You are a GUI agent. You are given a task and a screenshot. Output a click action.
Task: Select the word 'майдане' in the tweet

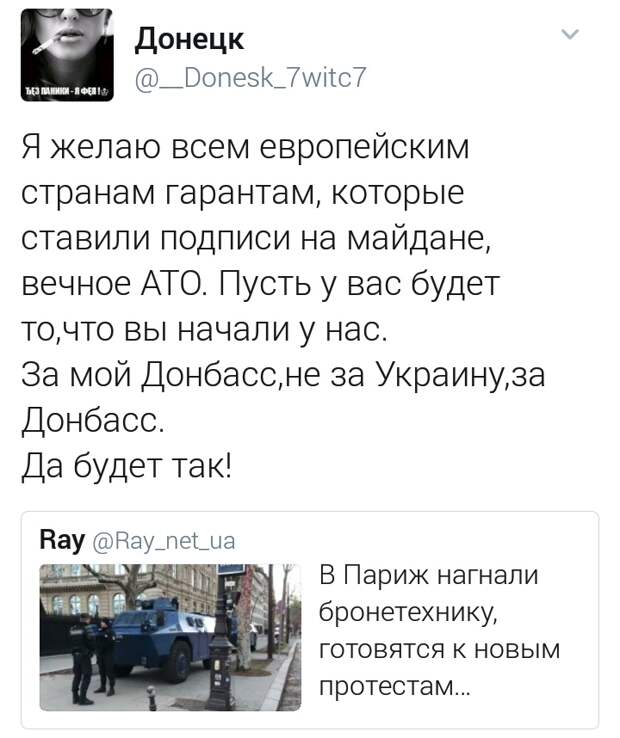coord(418,239)
